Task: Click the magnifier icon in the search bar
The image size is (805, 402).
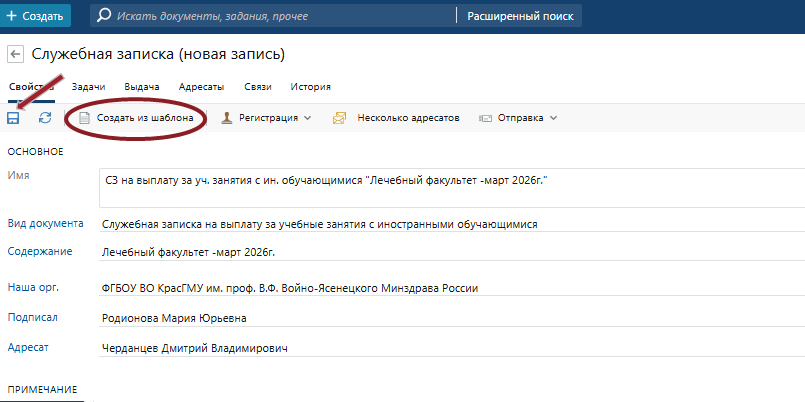Action: coord(105,16)
